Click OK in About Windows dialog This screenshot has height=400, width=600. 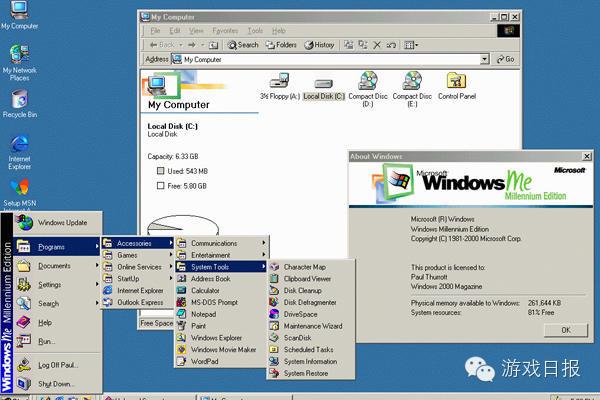(x=566, y=330)
